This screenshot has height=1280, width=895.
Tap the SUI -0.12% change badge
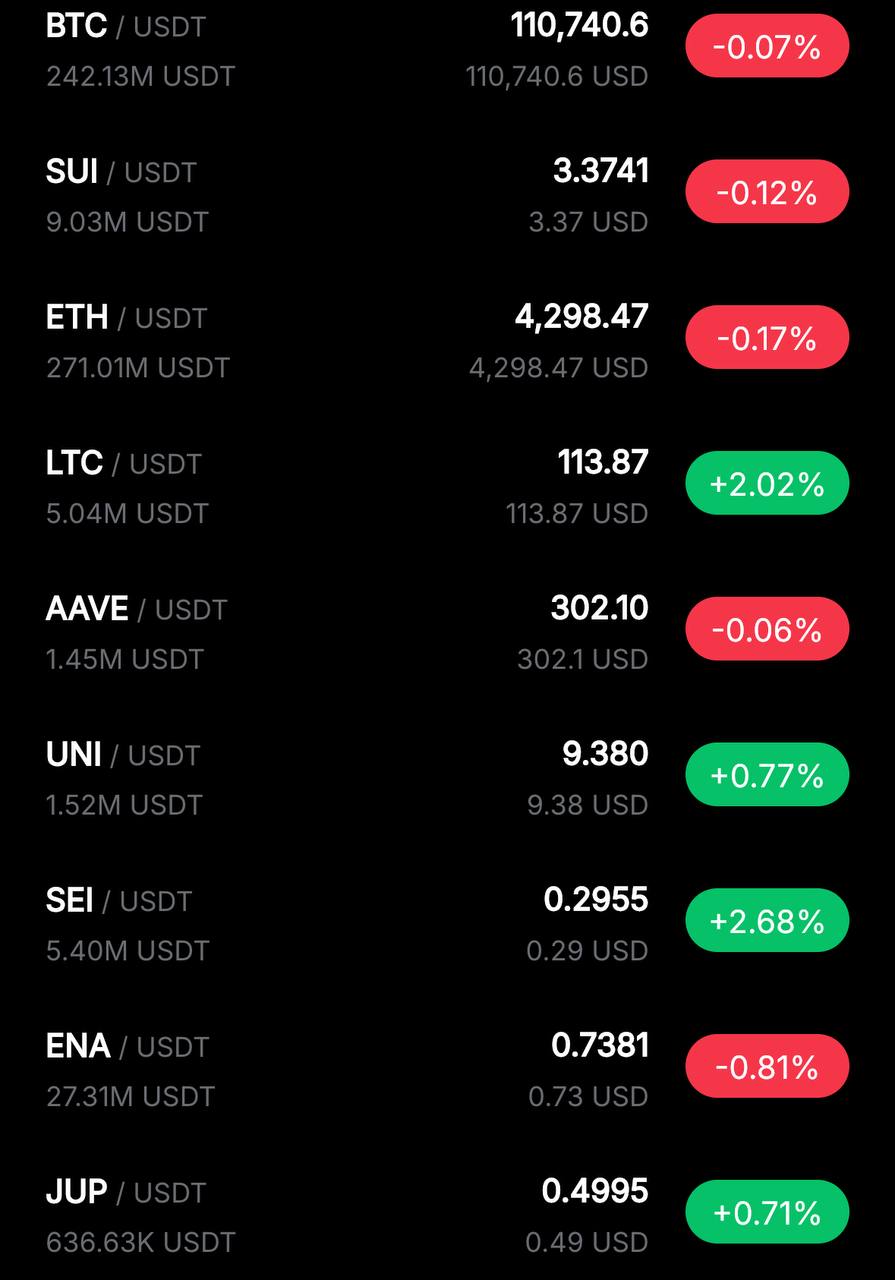coord(767,192)
